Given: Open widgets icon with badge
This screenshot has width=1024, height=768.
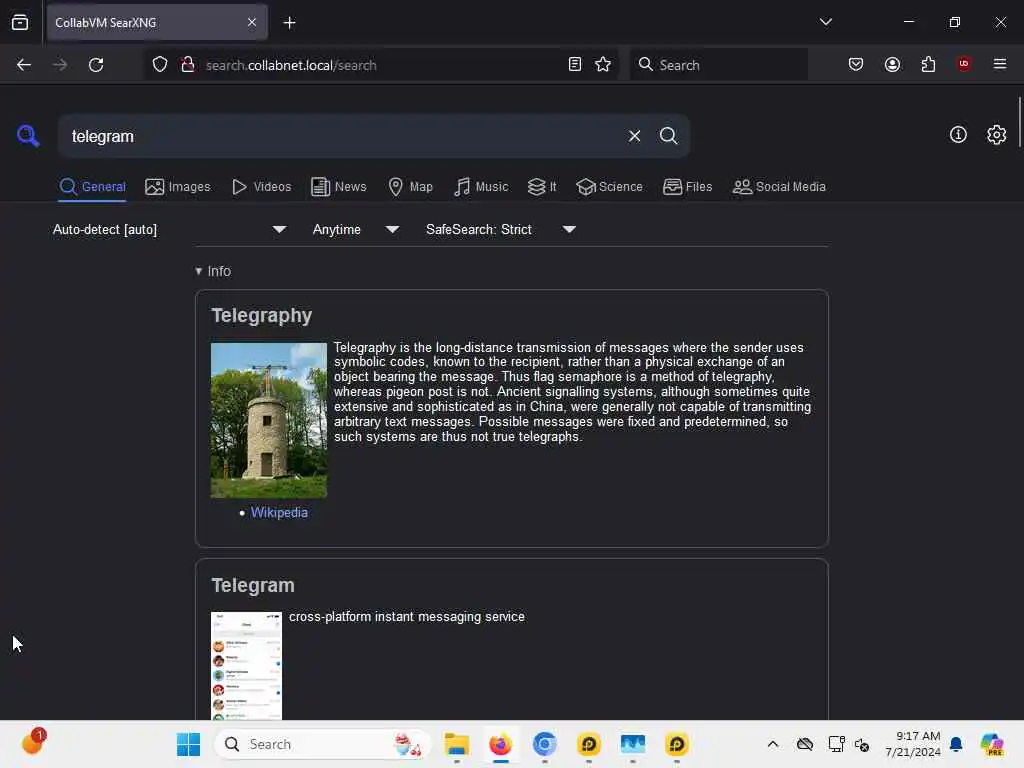Looking at the screenshot, I should pos(33,742).
